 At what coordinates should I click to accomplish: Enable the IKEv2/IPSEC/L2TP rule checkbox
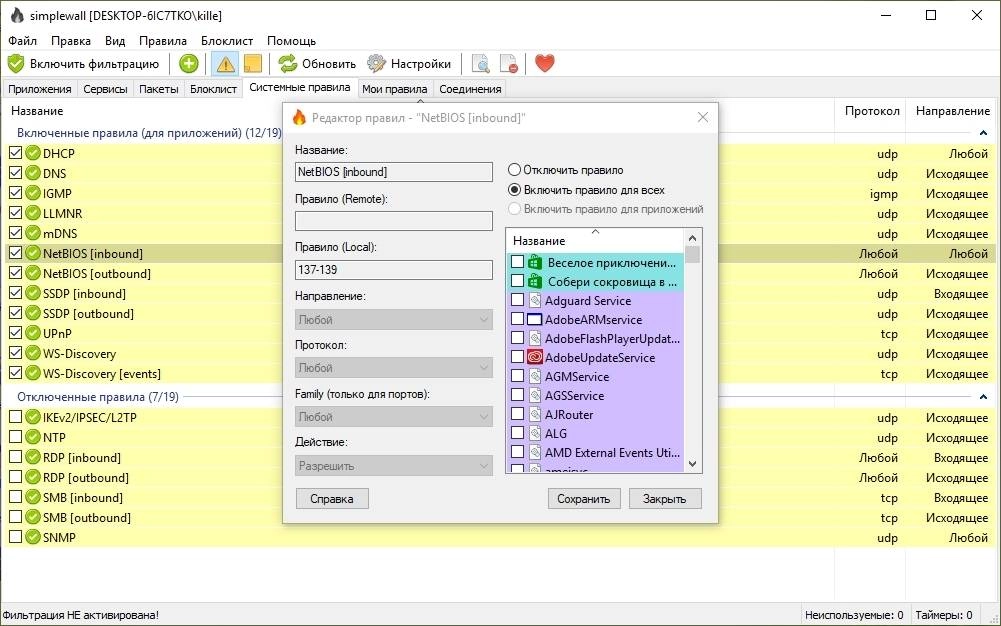click(15, 417)
